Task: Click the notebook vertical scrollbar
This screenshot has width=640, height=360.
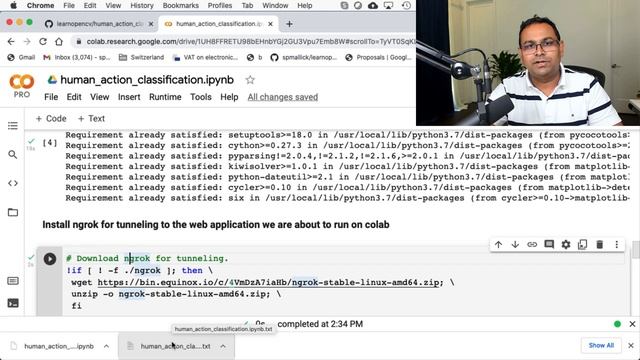Action: [636, 250]
